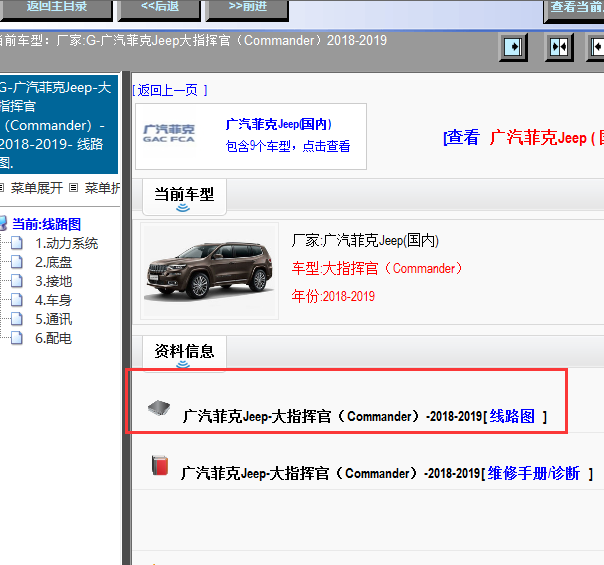Click the icon beside 当前:线路图 root
The height and width of the screenshot is (565, 604).
[3, 223]
